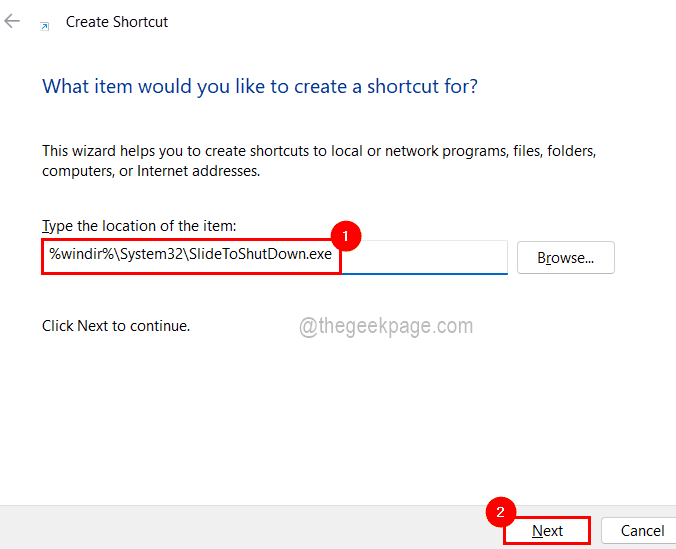Open the Browse... file picker

pos(565,258)
